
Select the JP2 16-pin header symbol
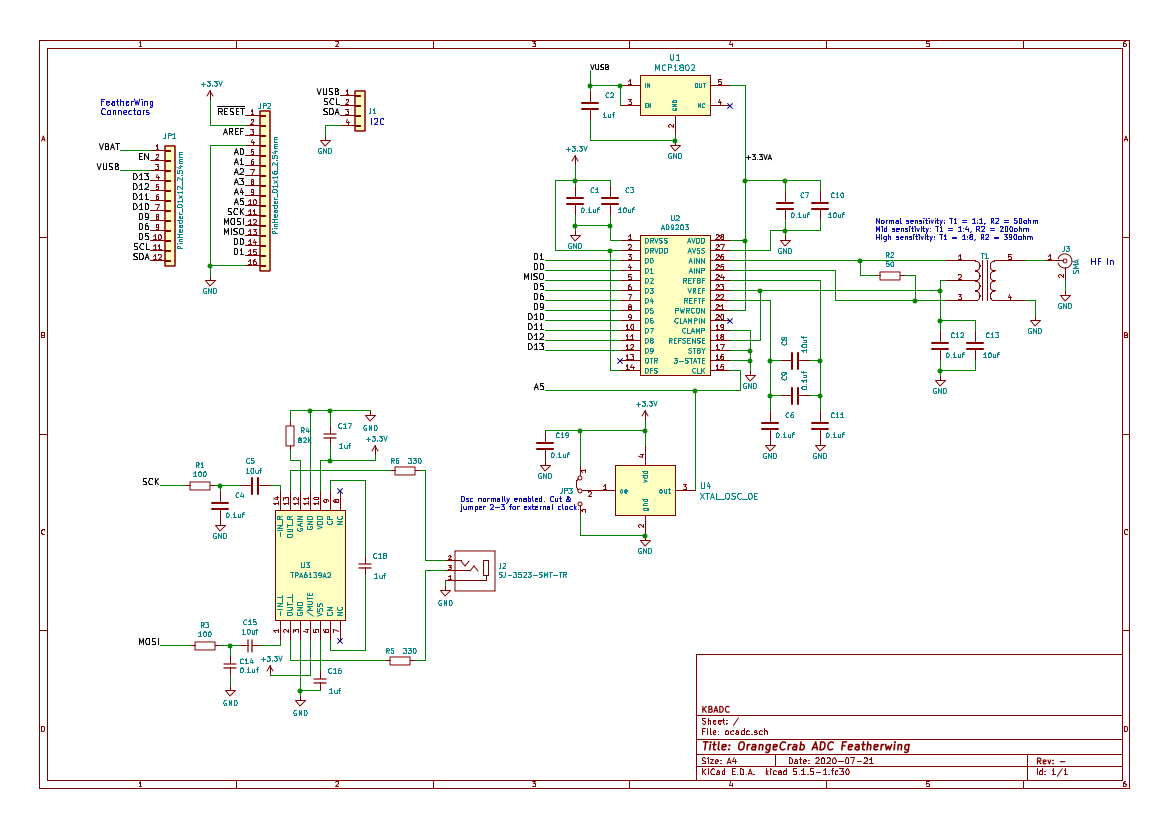click(x=265, y=191)
